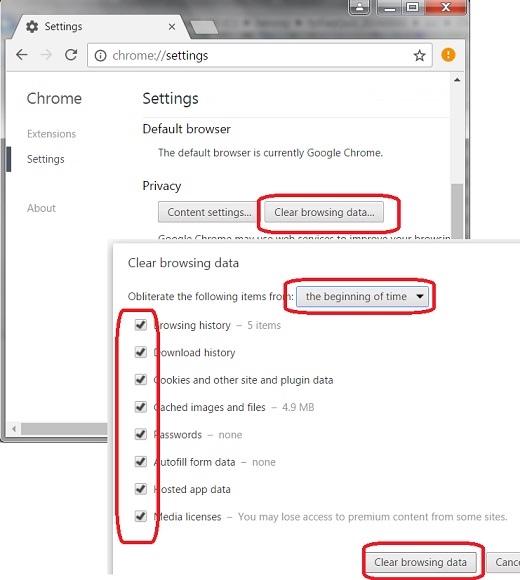Click the horizontal scrollbar left arrow

pyautogui.click(x=14, y=429)
